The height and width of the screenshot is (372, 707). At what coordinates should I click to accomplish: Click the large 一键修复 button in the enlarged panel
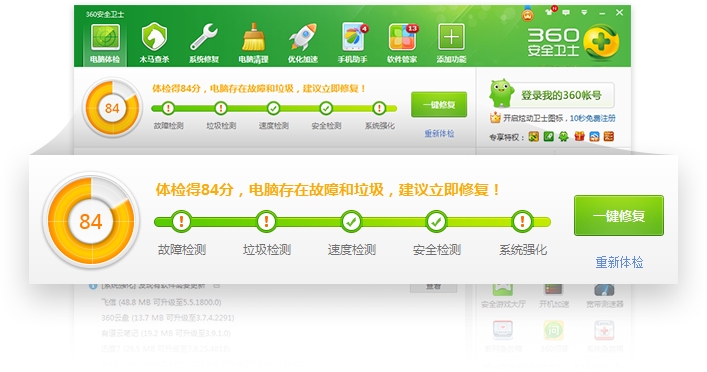(x=619, y=216)
